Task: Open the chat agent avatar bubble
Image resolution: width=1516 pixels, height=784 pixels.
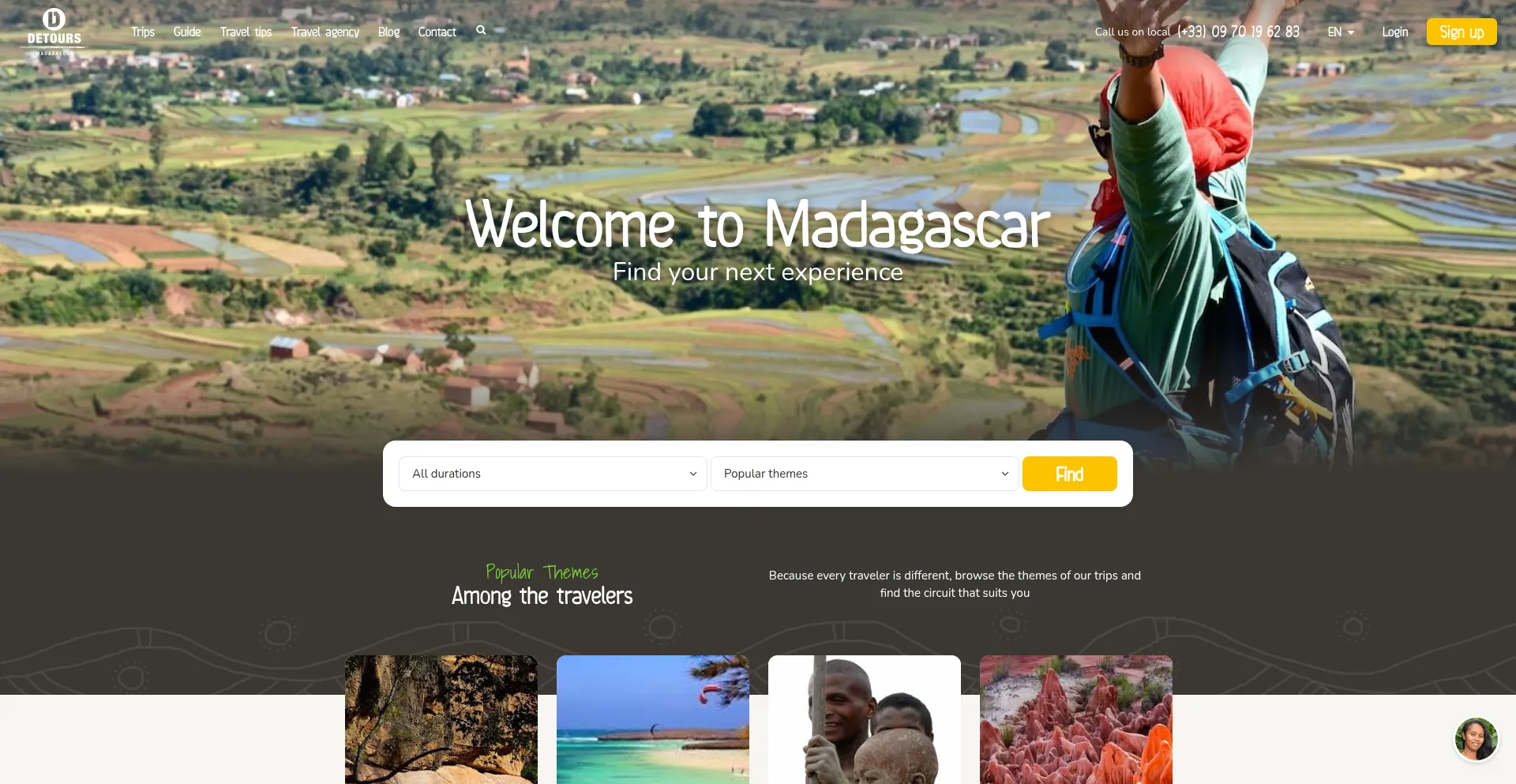Action: click(x=1476, y=739)
